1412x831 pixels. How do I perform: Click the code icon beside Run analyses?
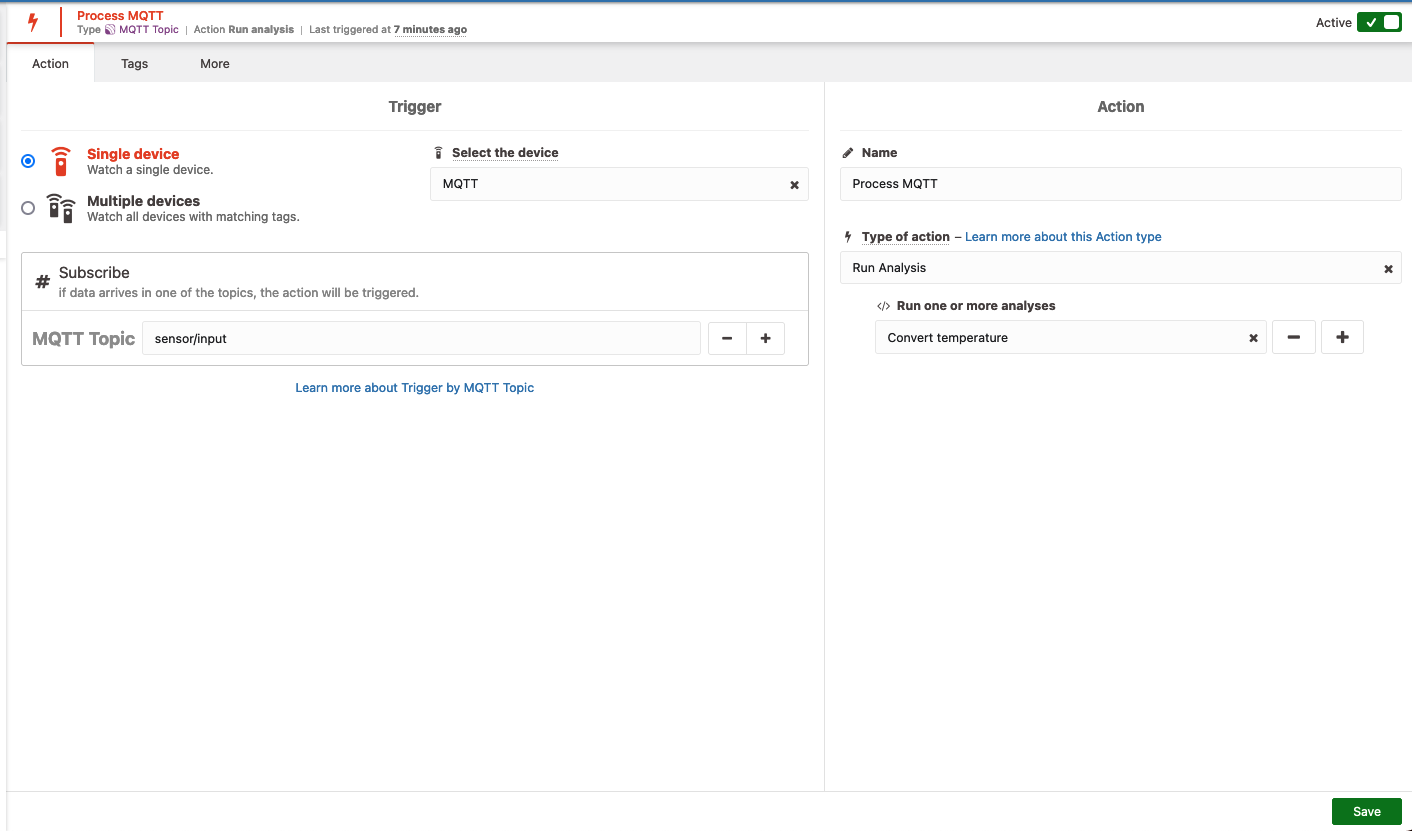tap(883, 306)
